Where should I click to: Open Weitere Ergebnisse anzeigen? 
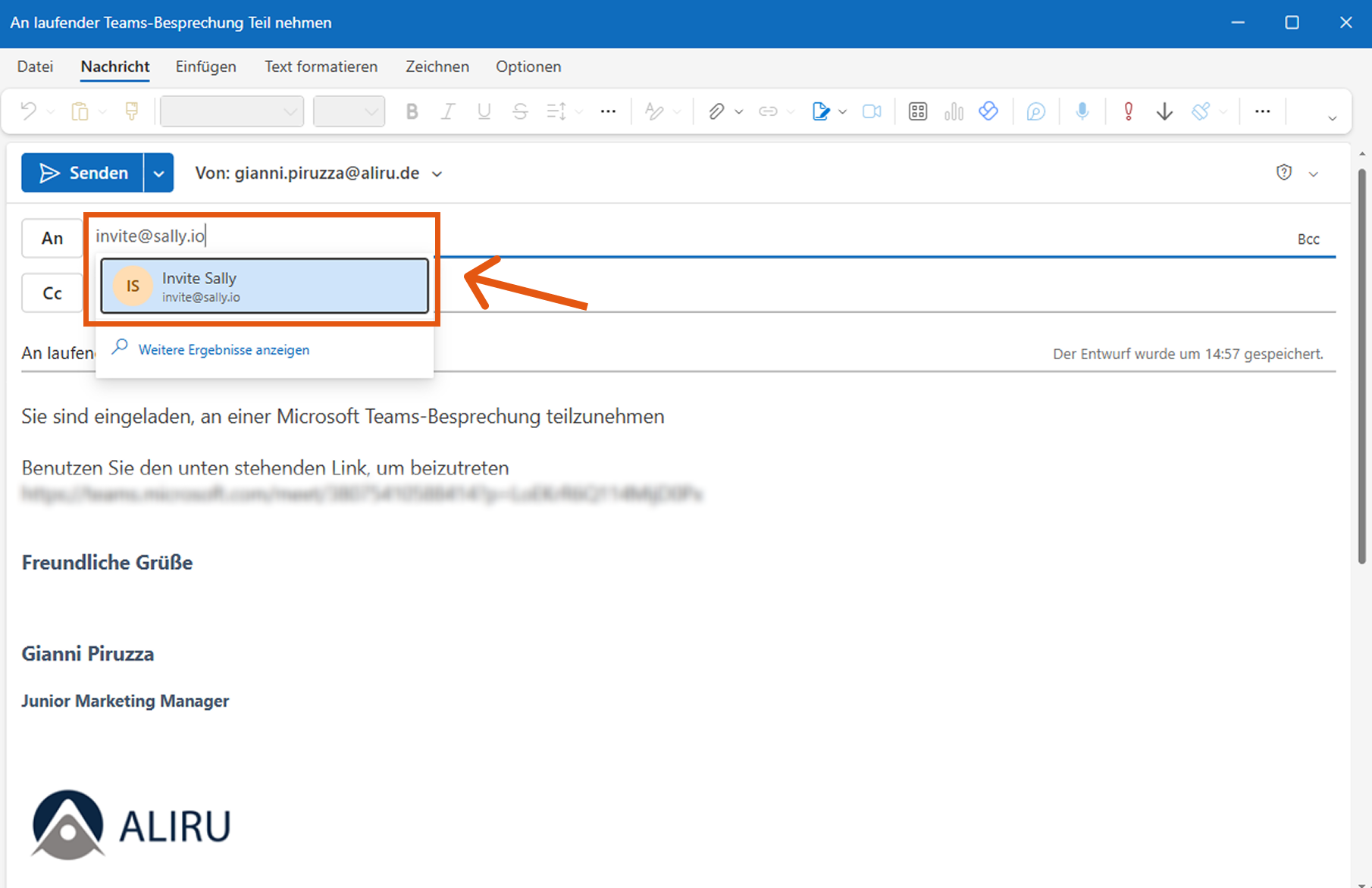click(x=224, y=349)
